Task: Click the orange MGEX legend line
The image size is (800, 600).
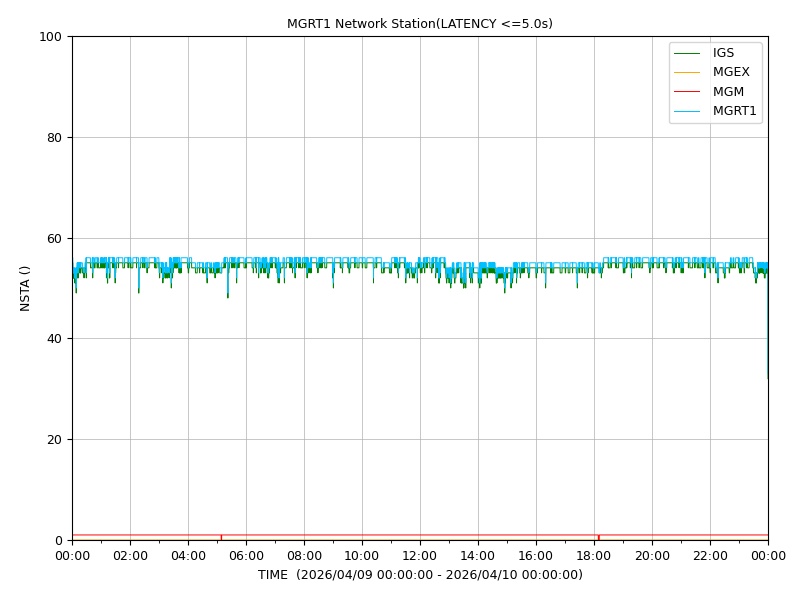Action: tap(687, 72)
